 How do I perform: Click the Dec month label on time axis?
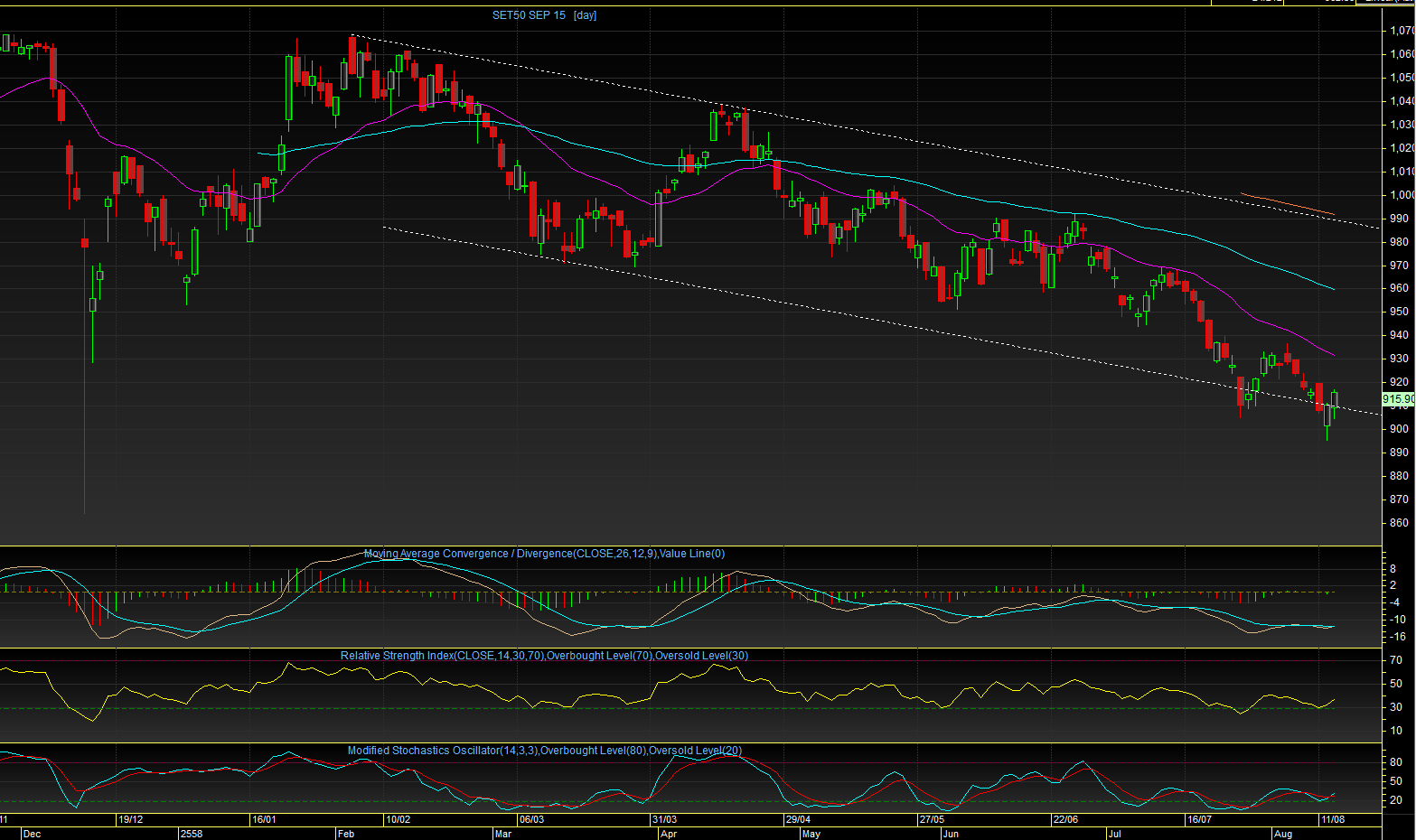tap(33, 834)
